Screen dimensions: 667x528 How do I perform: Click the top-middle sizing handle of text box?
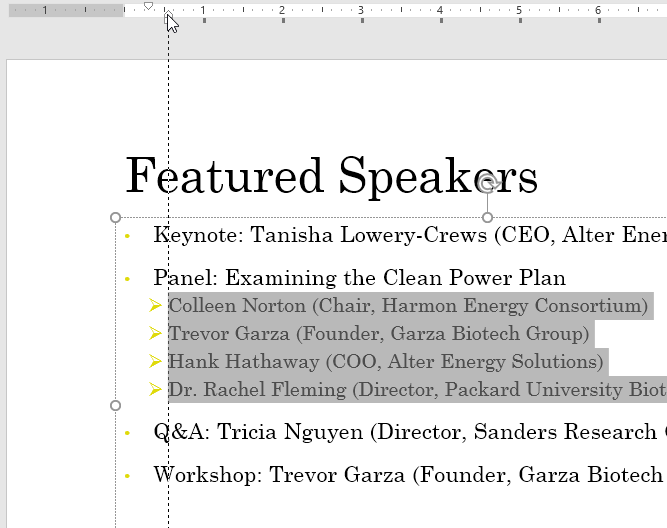[x=488, y=217]
